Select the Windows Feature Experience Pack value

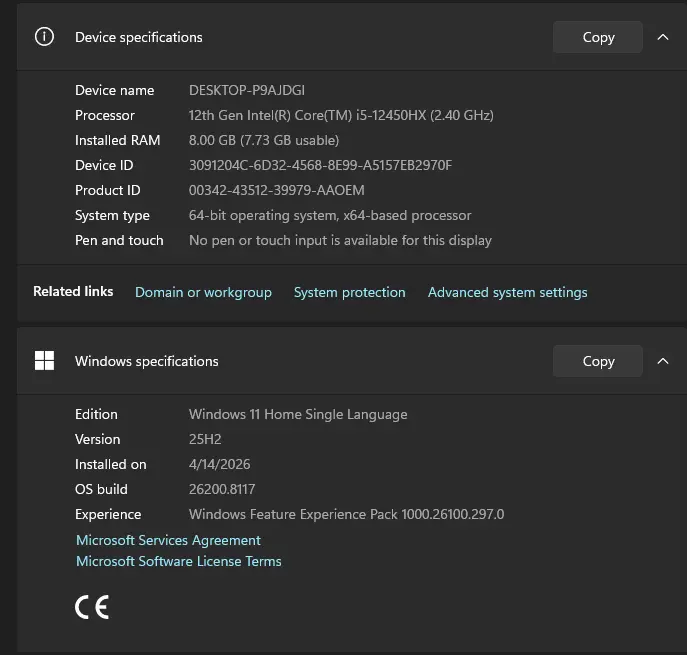[x=346, y=514]
